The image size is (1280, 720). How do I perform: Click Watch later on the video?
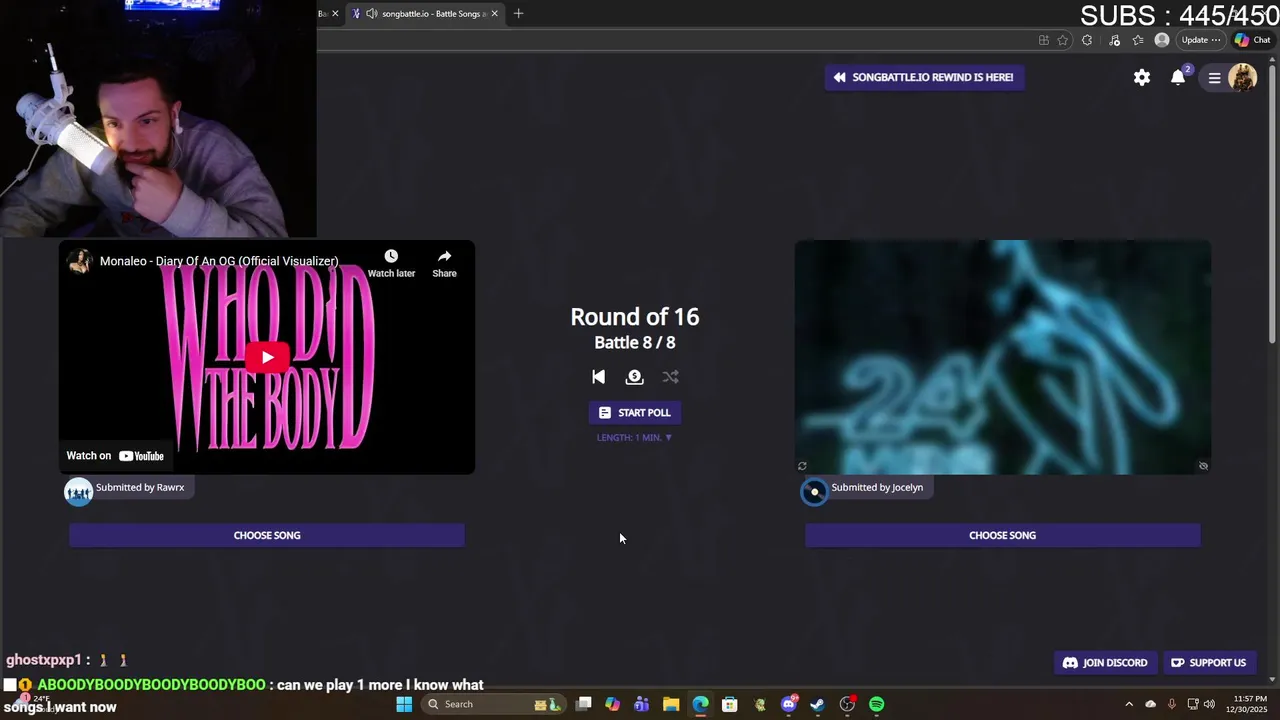pyautogui.click(x=391, y=264)
